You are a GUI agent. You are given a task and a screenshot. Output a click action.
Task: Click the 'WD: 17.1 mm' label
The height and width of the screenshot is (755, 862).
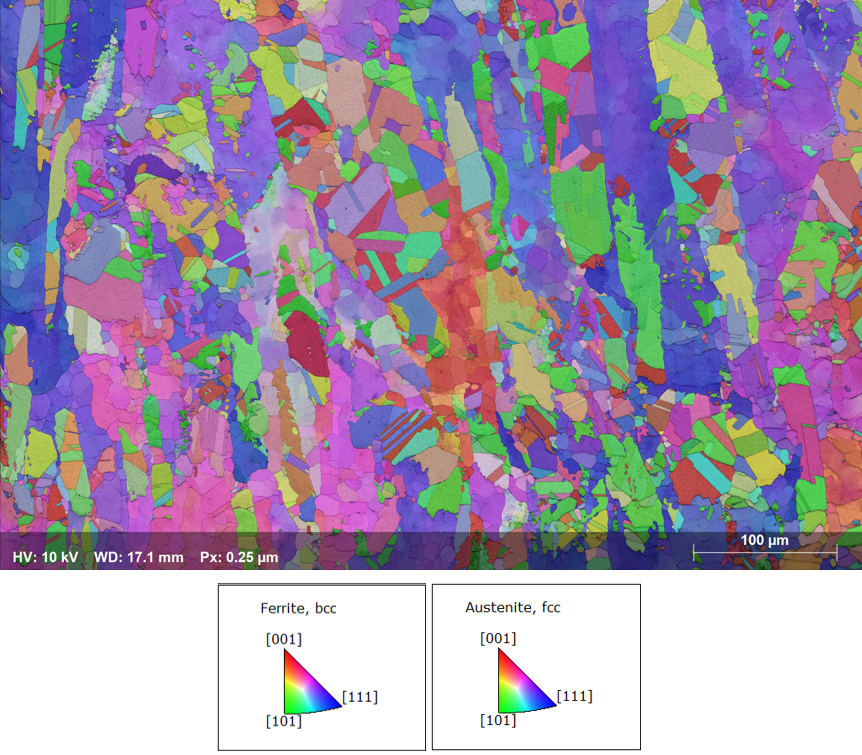139,557
